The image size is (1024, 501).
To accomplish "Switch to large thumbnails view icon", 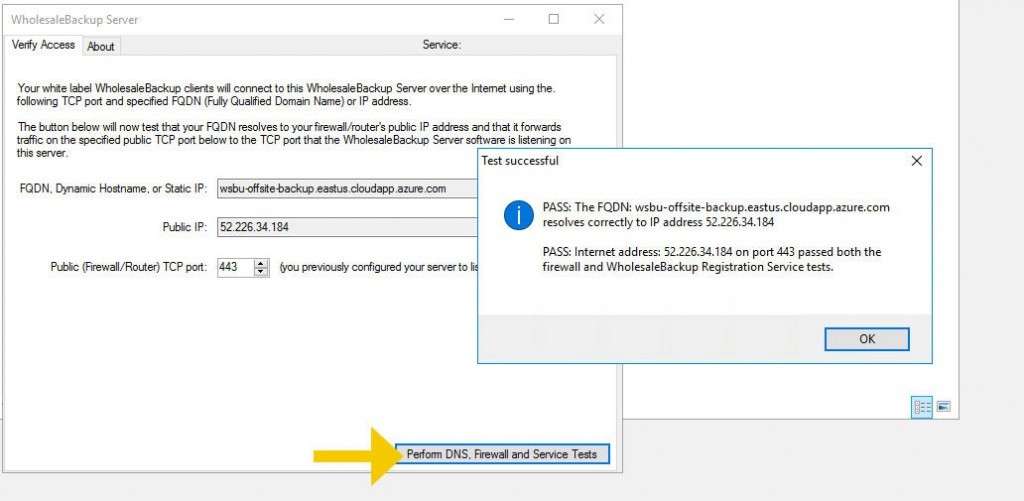I will pos(943,406).
